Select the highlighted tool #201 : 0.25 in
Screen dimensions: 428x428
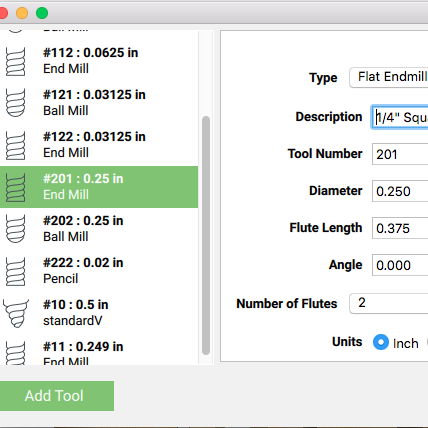(99, 187)
